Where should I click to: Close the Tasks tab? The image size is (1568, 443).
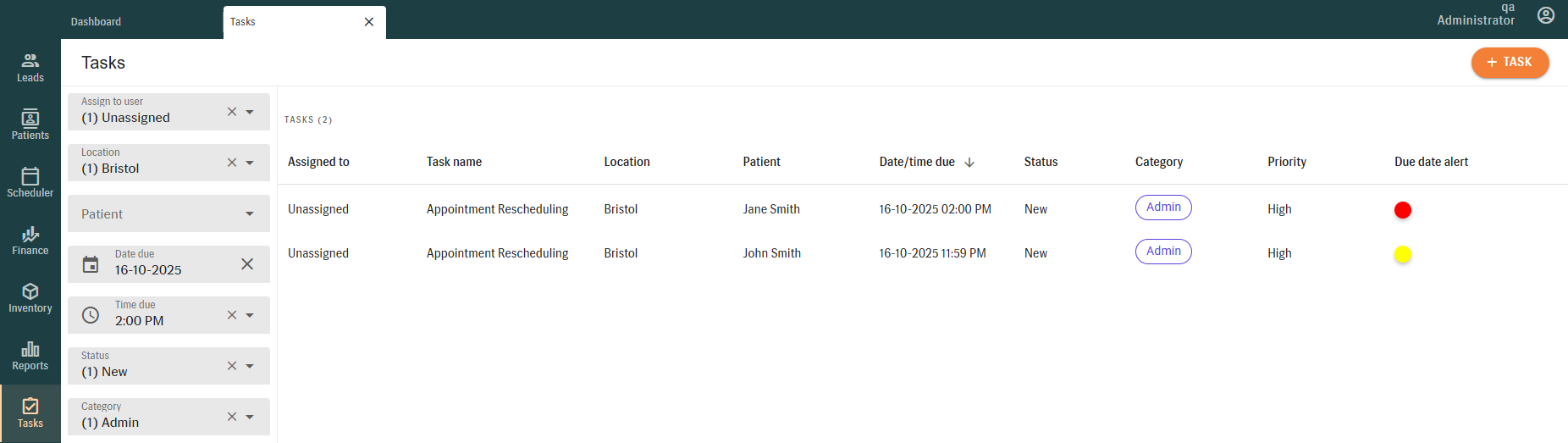pyautogui.click(x=369, y=22)
